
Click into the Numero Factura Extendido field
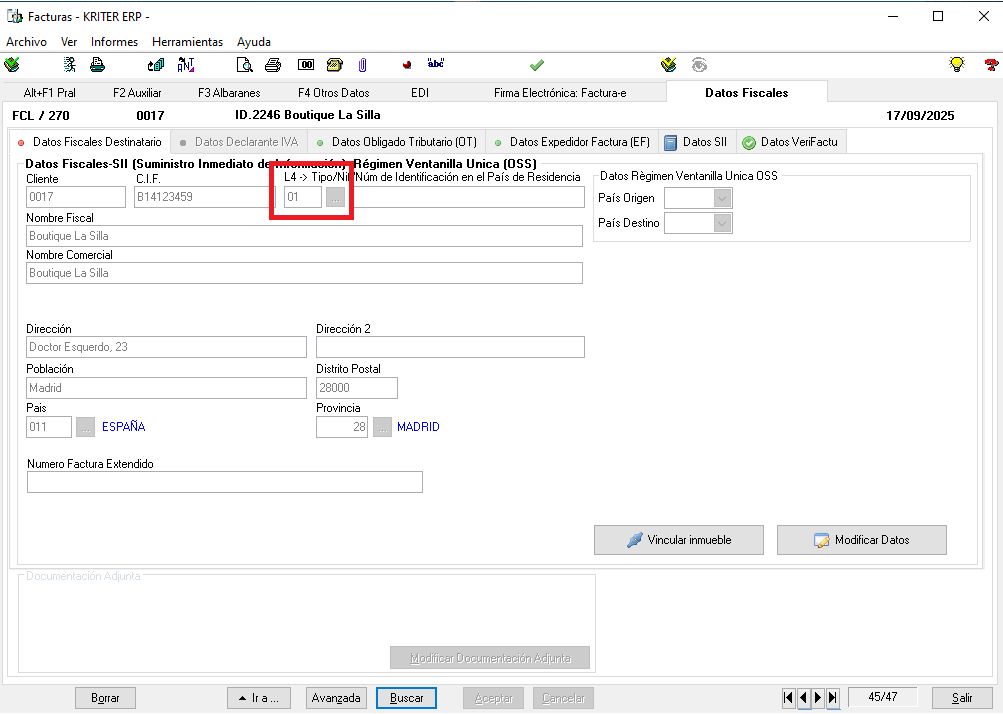pyautogui.click(x=225, y=483)
